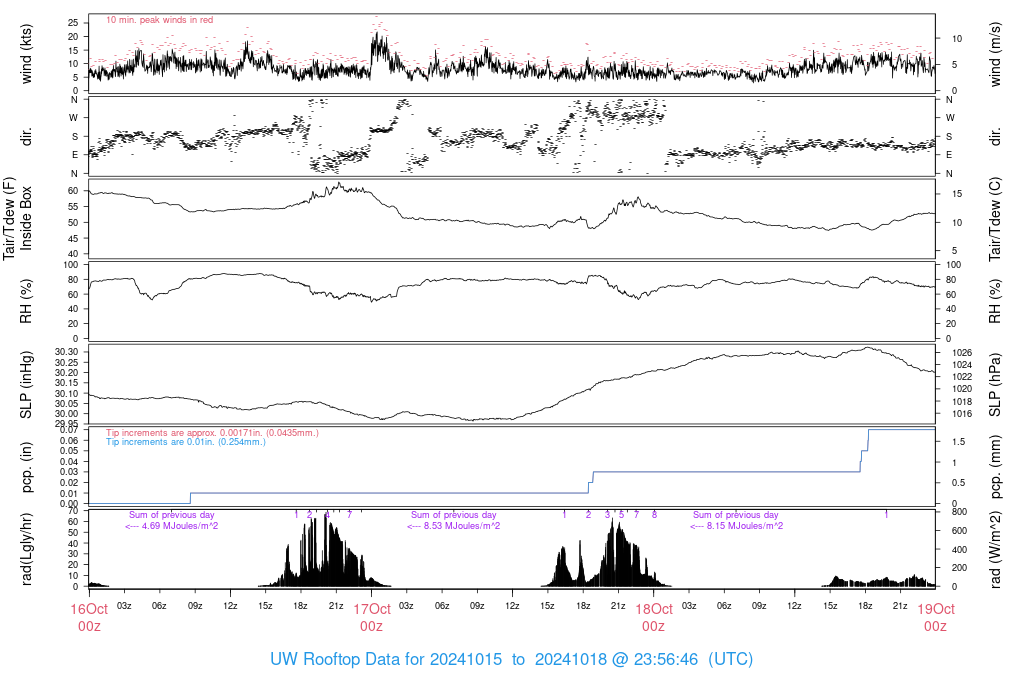Click the 'wind (m/s)' axis label

coord(995,54)
